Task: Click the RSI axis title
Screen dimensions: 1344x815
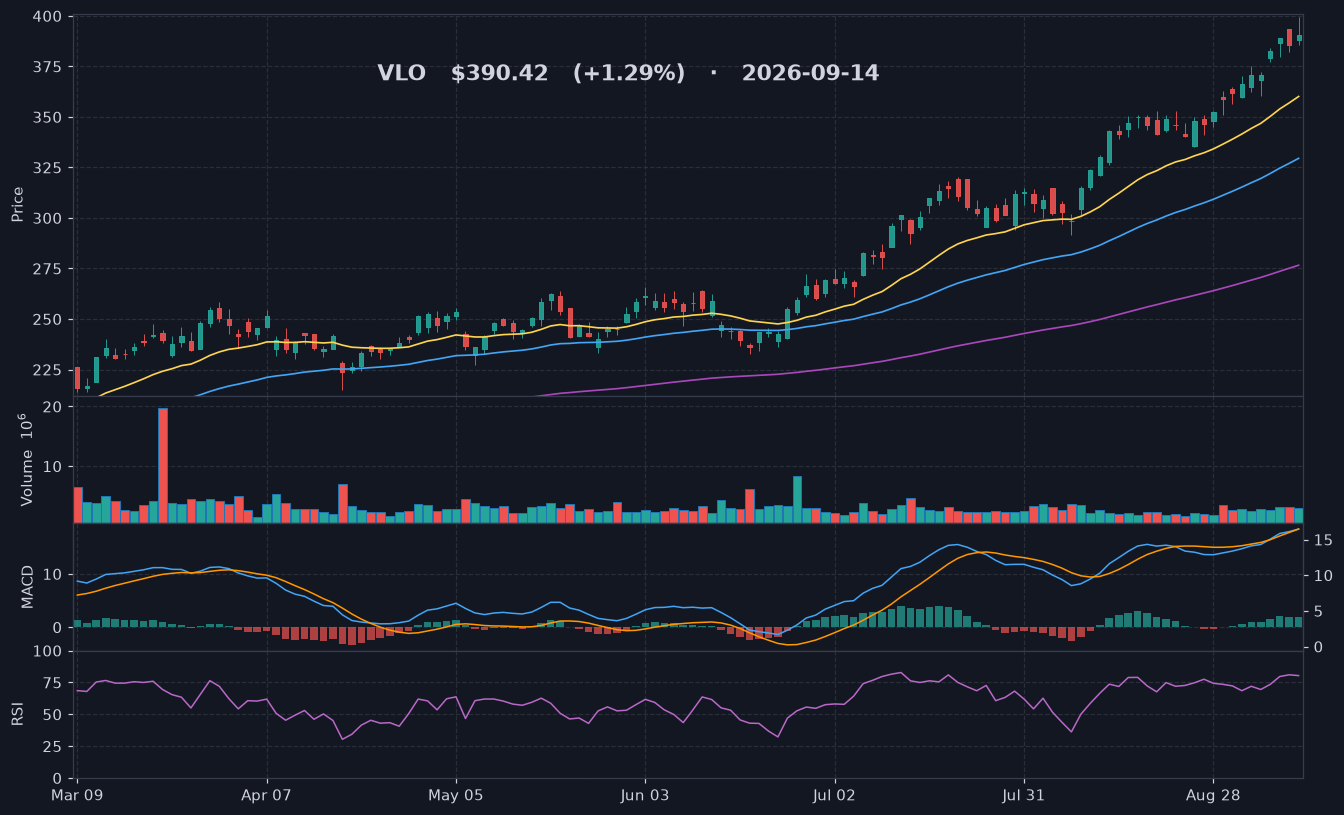Action: click(17, 714)
